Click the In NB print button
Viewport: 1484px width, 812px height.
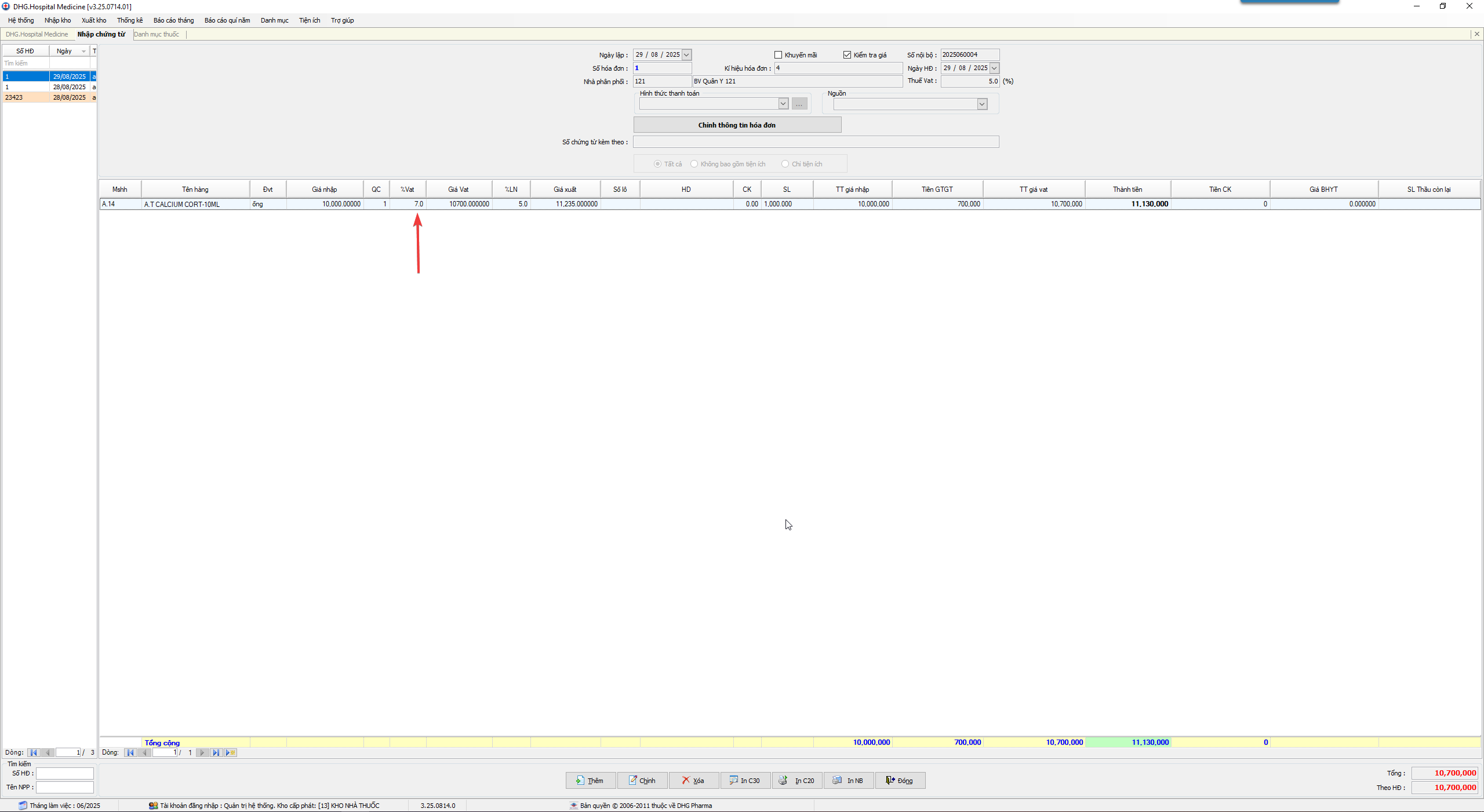pyautogui.click(x=849, y=781)
